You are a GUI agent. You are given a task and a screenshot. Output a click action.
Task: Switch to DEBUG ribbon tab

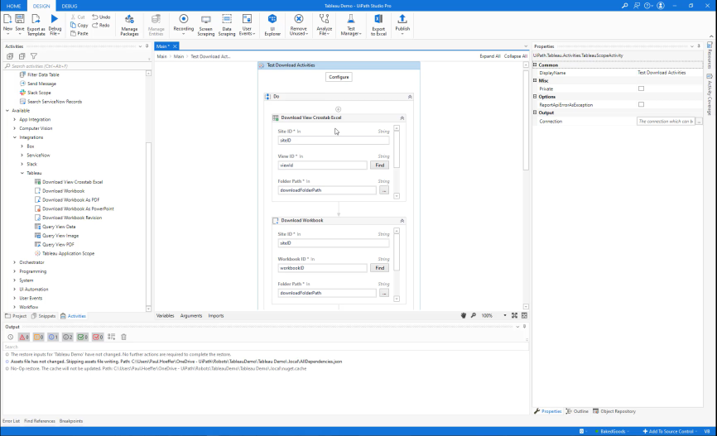pos(70,6)
